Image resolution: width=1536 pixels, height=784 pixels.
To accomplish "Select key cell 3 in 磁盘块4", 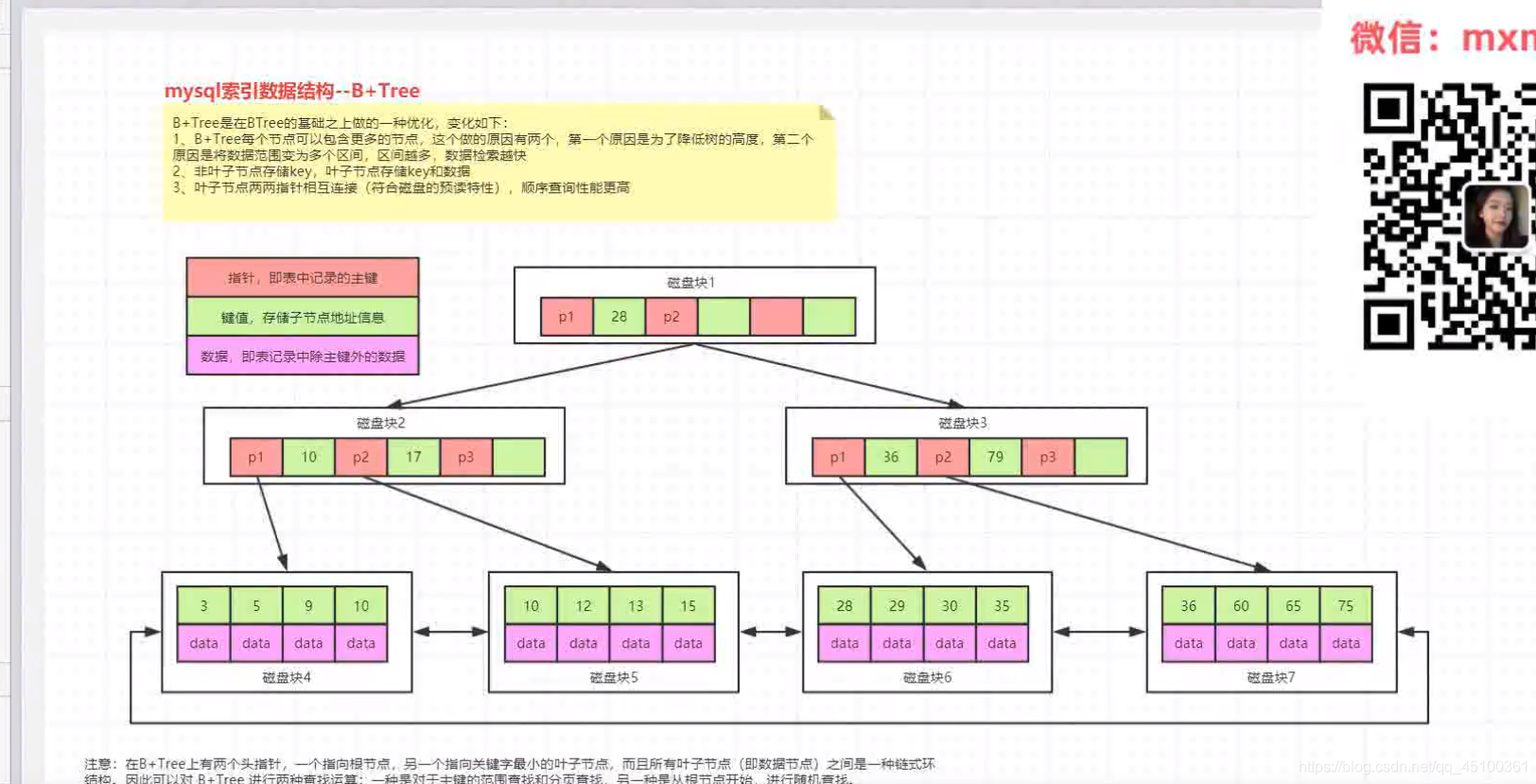I will click(203, 605).
